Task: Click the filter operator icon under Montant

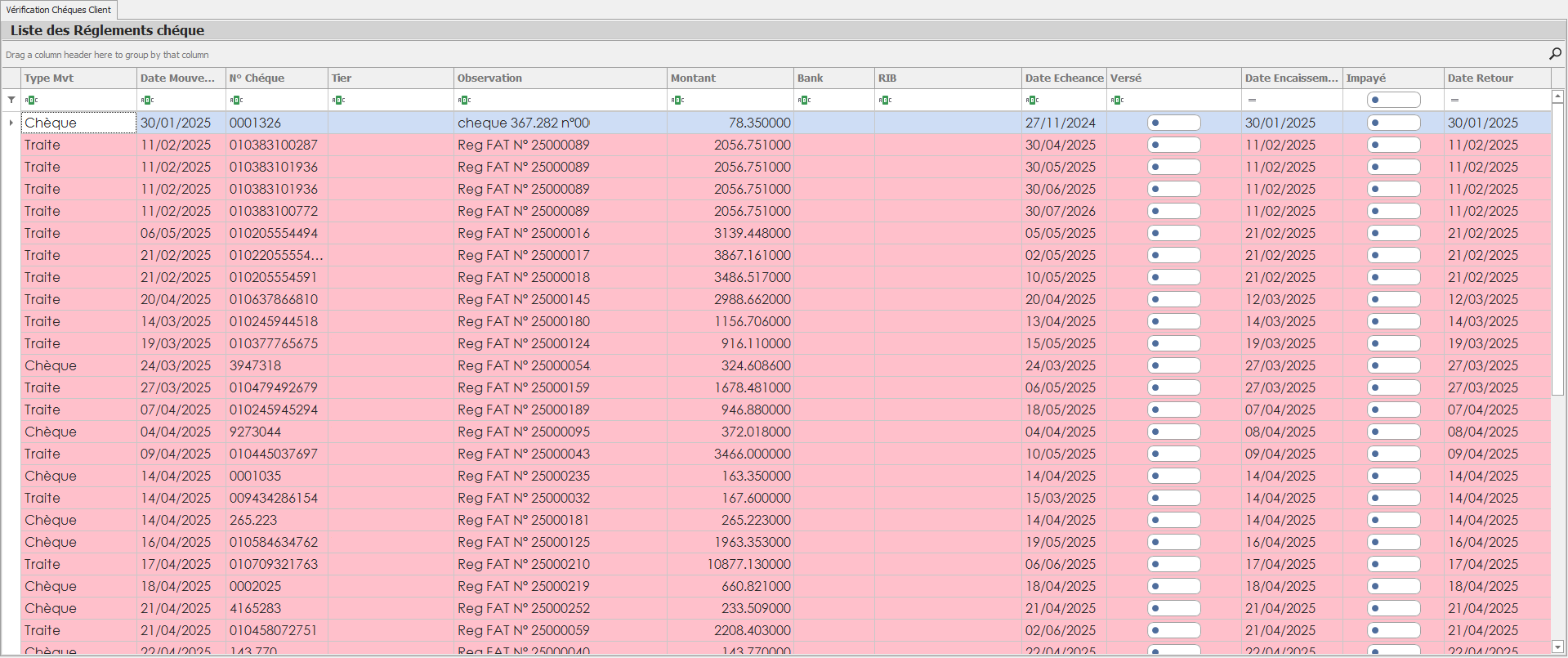Action: [677, 100]
